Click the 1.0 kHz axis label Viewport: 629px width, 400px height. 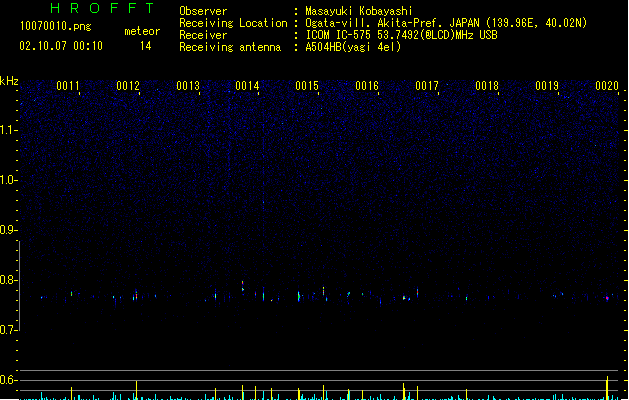pos(8,180)
